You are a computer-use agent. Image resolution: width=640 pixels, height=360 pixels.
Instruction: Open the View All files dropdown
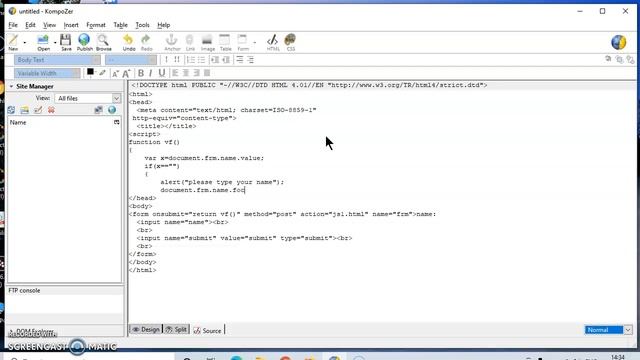[87, 98]
